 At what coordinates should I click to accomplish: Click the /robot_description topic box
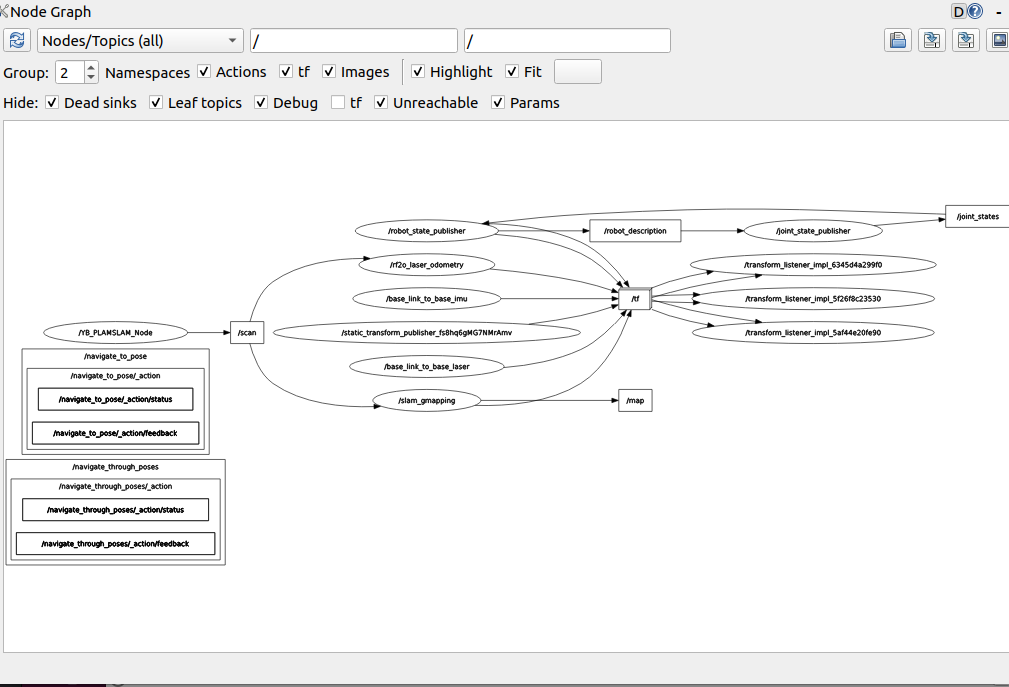tap(635, 231)
